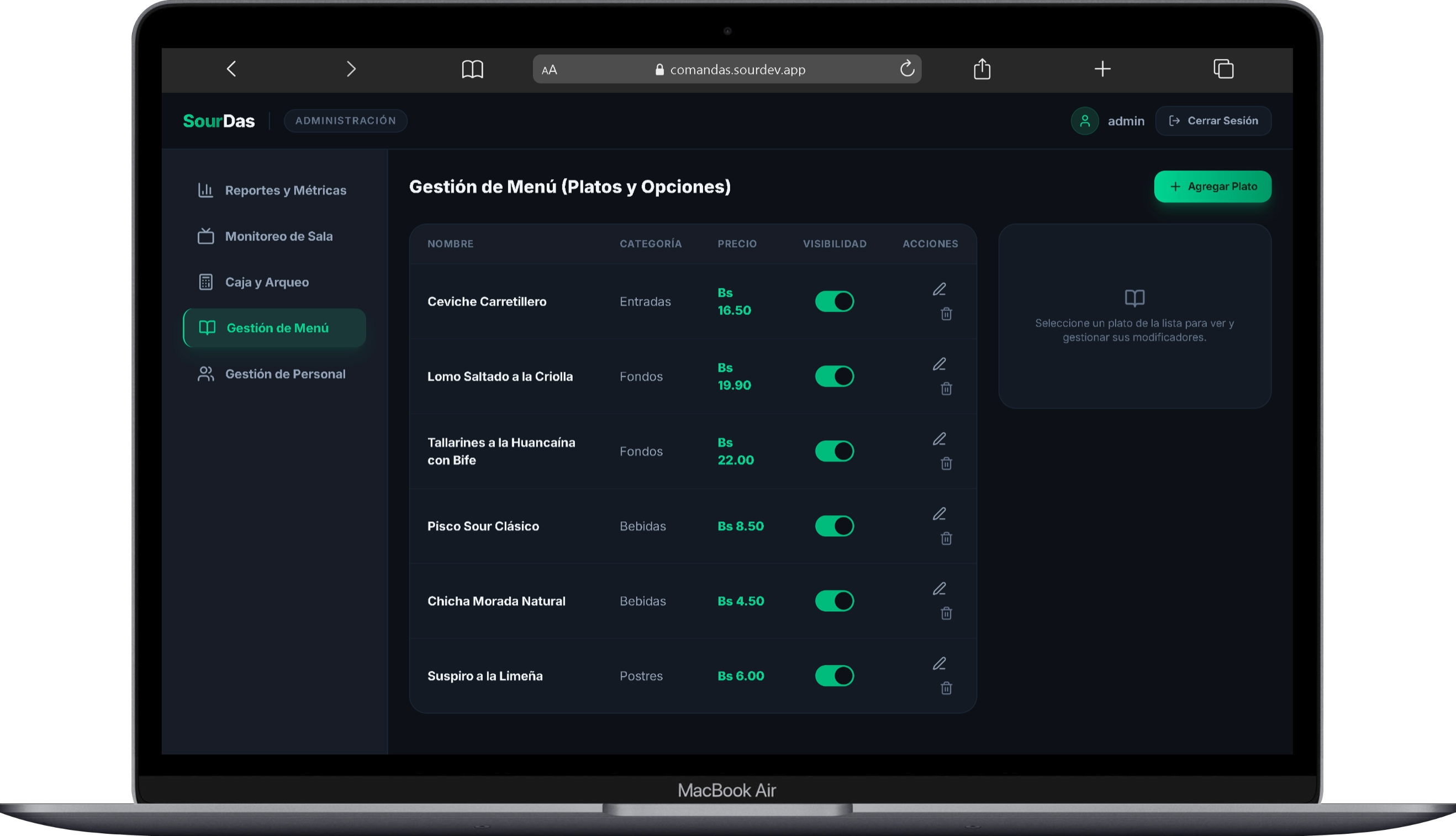Click the Agregar Plato button
Image resolution: width=1456 pixels, height=836 pixels.
(x=1212, y=187)
